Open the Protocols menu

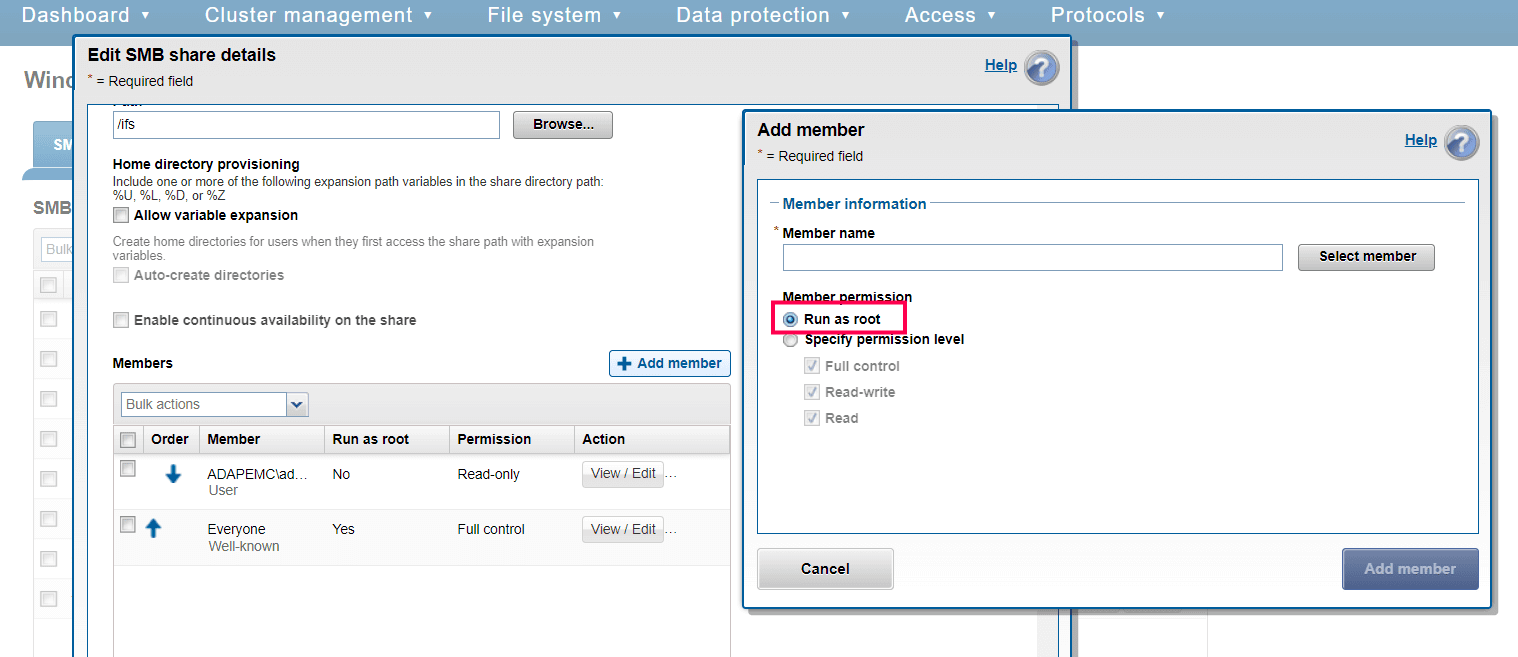coord(1107,15)
